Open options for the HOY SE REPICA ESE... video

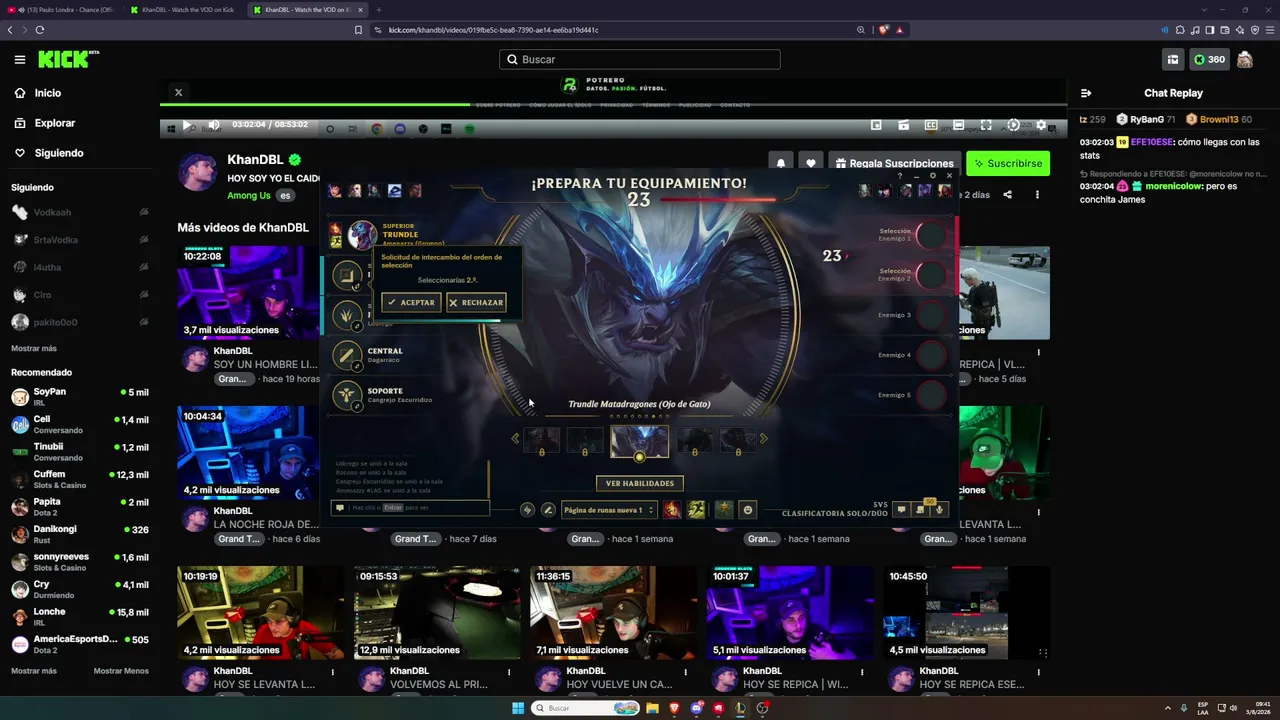coord(1038,672)
